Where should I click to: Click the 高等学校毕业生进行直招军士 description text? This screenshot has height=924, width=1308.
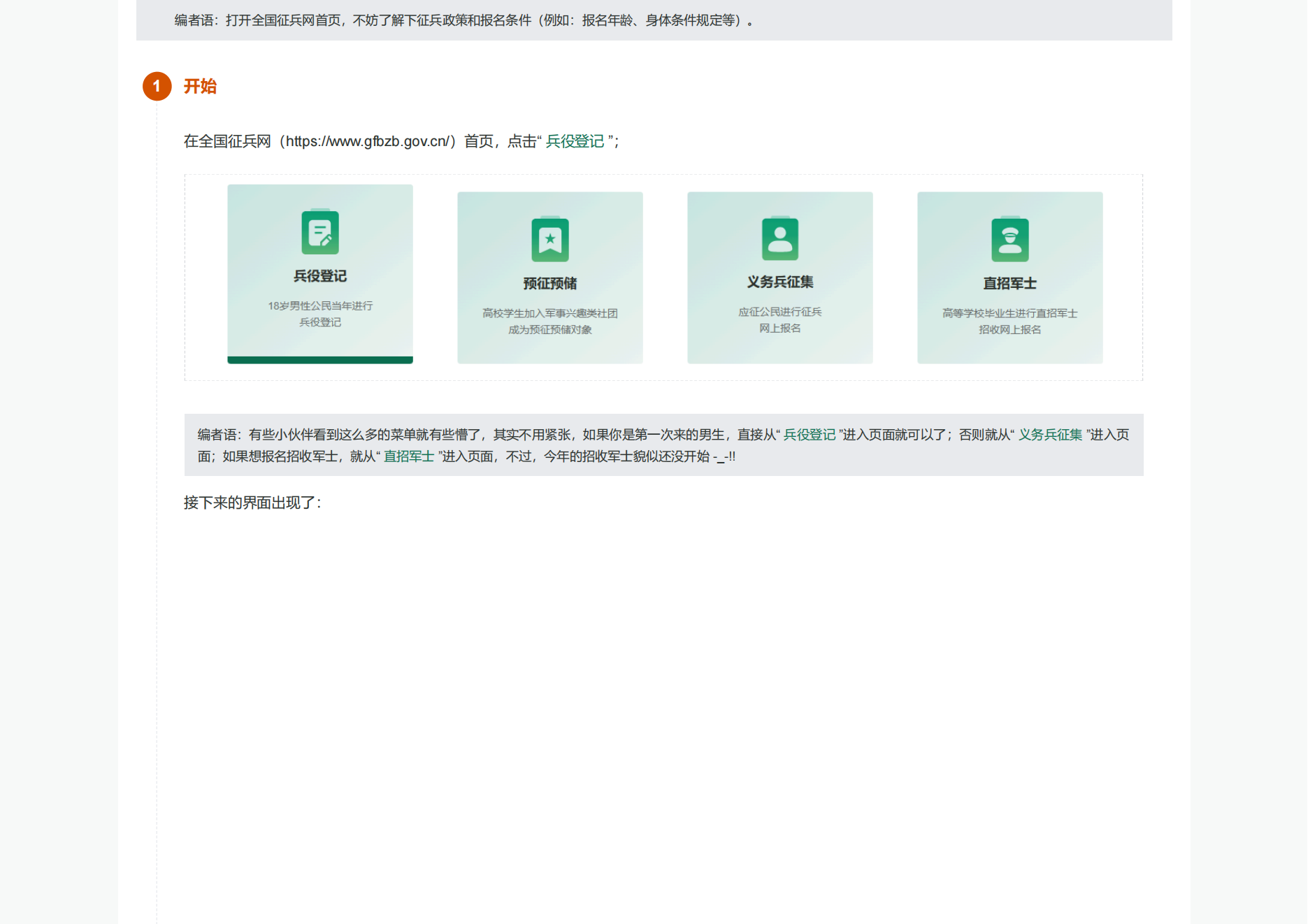pos(1009,313)
